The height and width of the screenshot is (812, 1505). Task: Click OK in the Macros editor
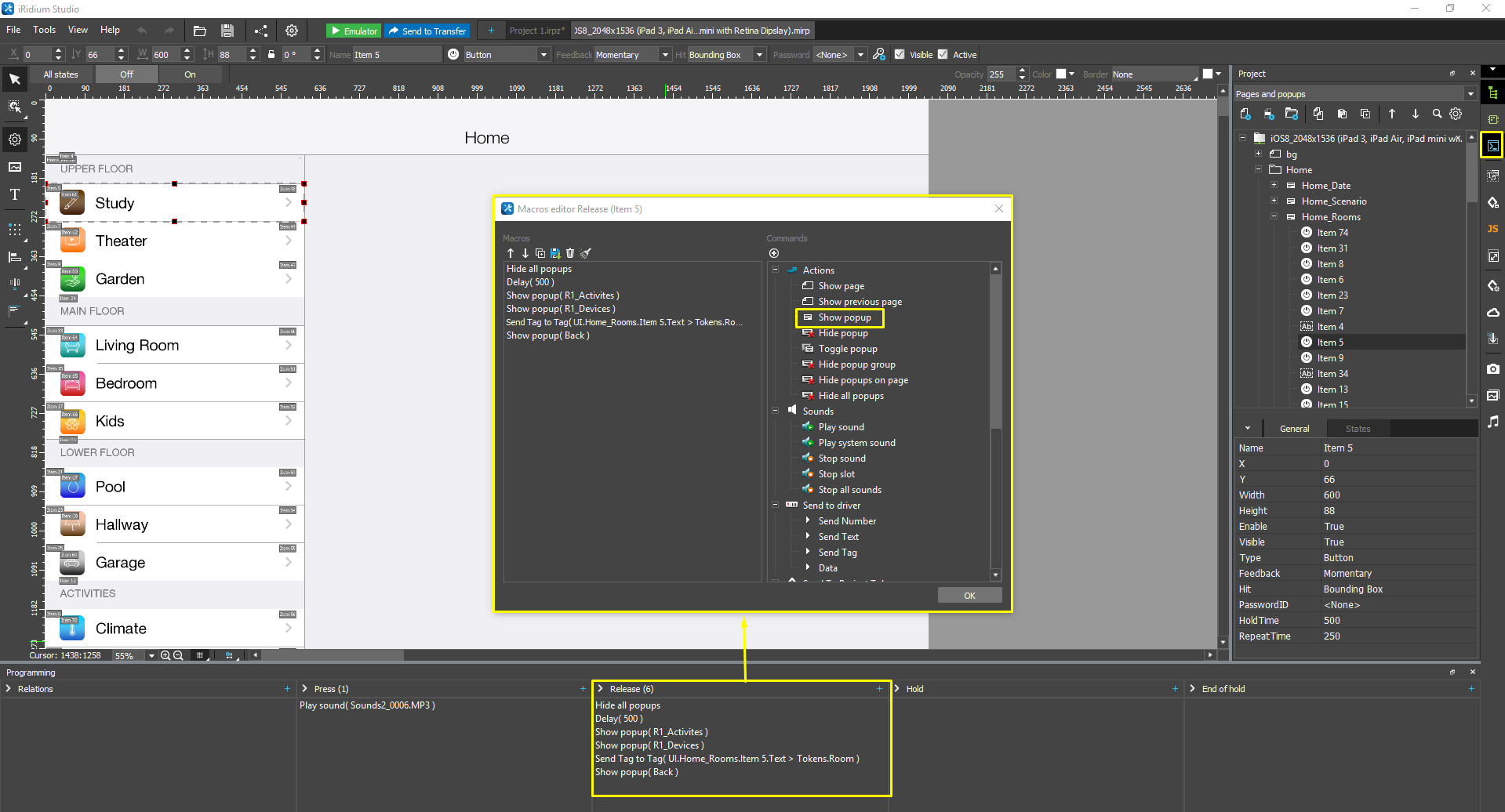pyautogui.click(x=969, y=596)
